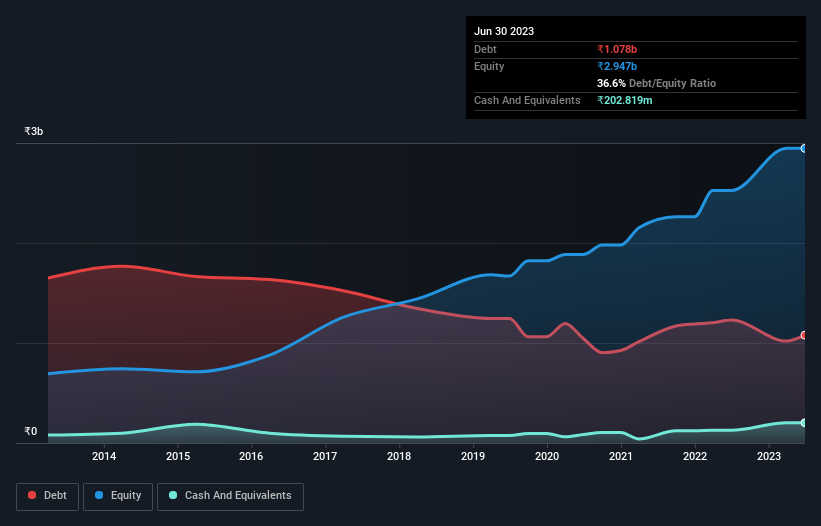Select the 2014 x-axis label
Viewport: 821px width, 526px height.
(104, 456)
